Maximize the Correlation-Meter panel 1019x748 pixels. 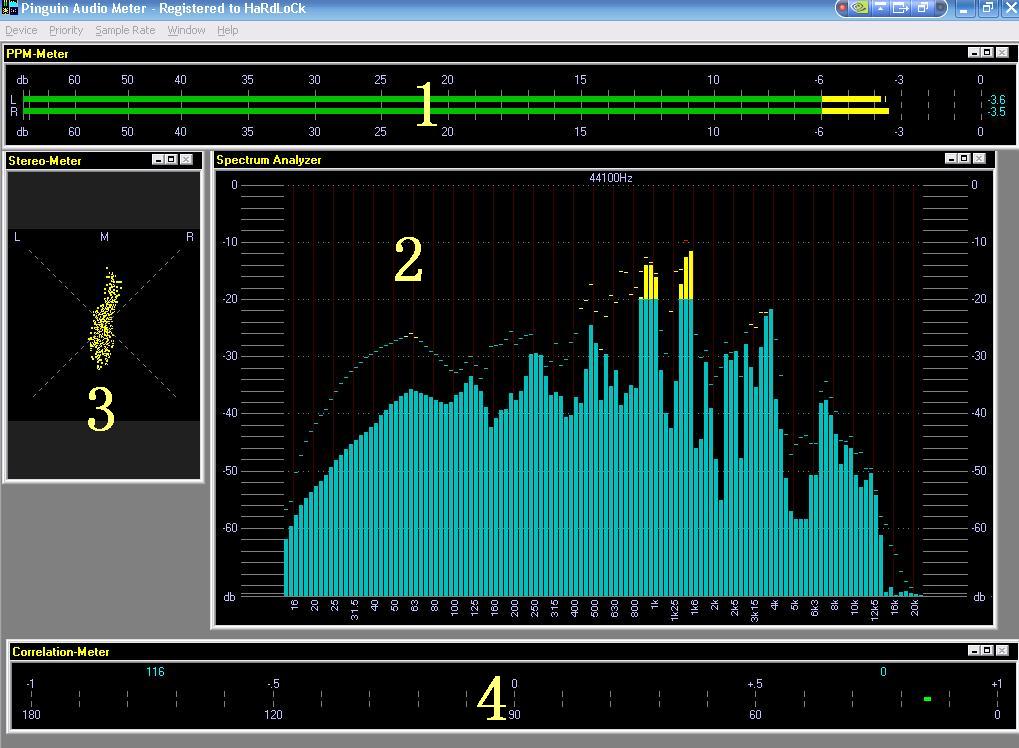[987, 650]
